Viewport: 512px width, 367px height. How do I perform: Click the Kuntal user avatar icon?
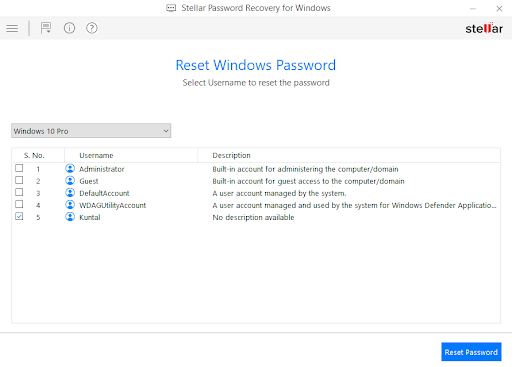pyautogui.click(x=70, y=217)
